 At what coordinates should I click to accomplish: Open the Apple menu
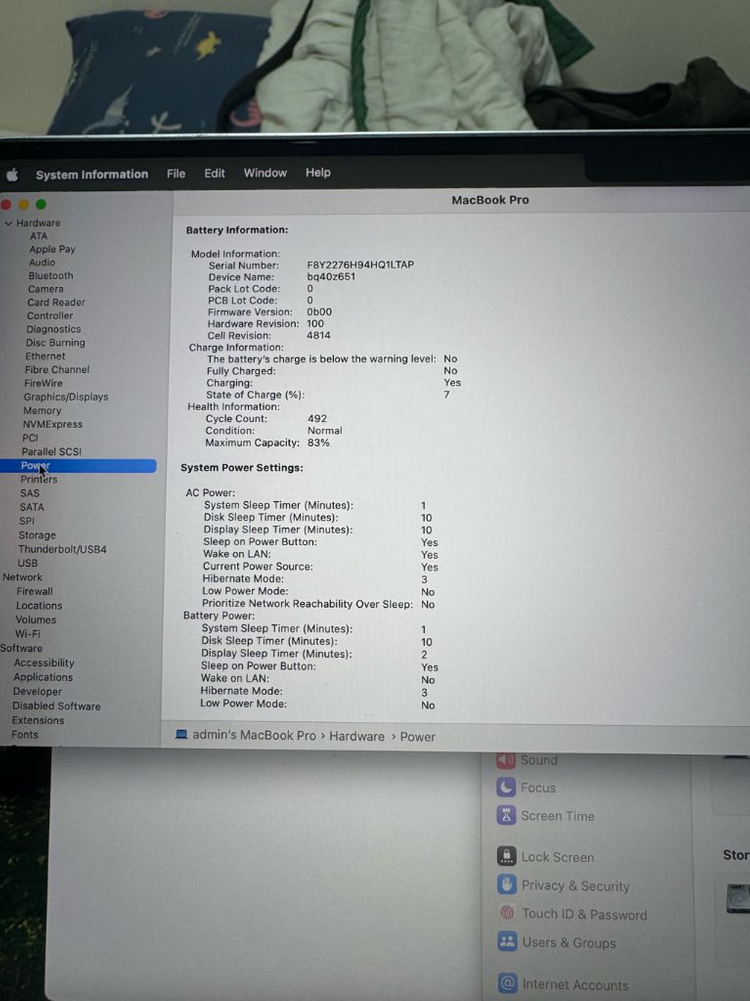pos(12,175)
